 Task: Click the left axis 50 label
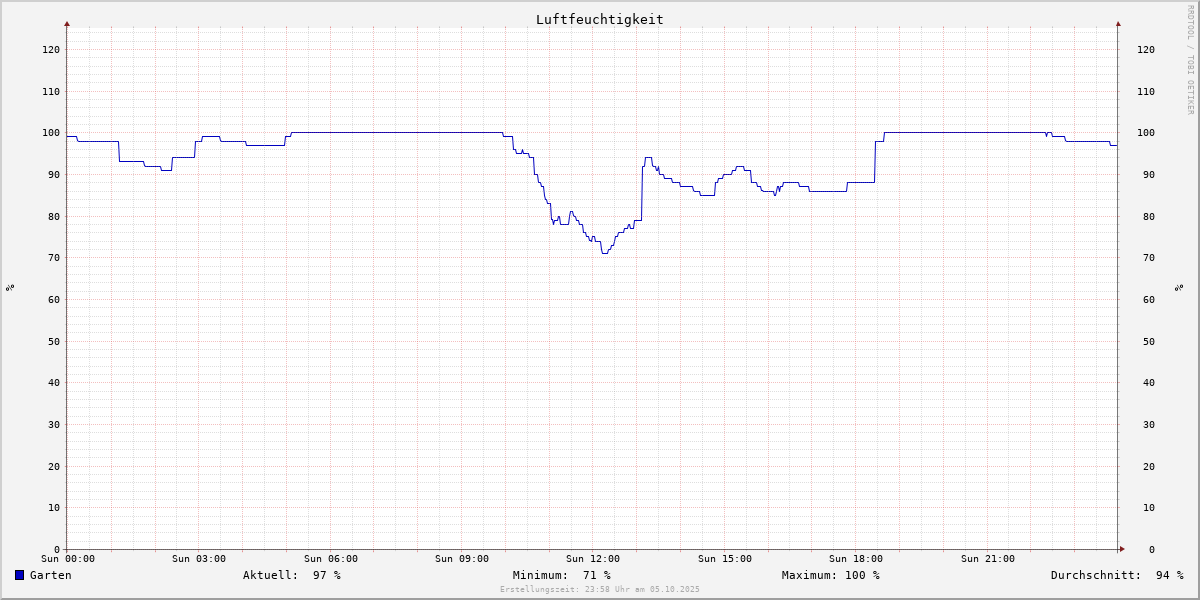54,341
